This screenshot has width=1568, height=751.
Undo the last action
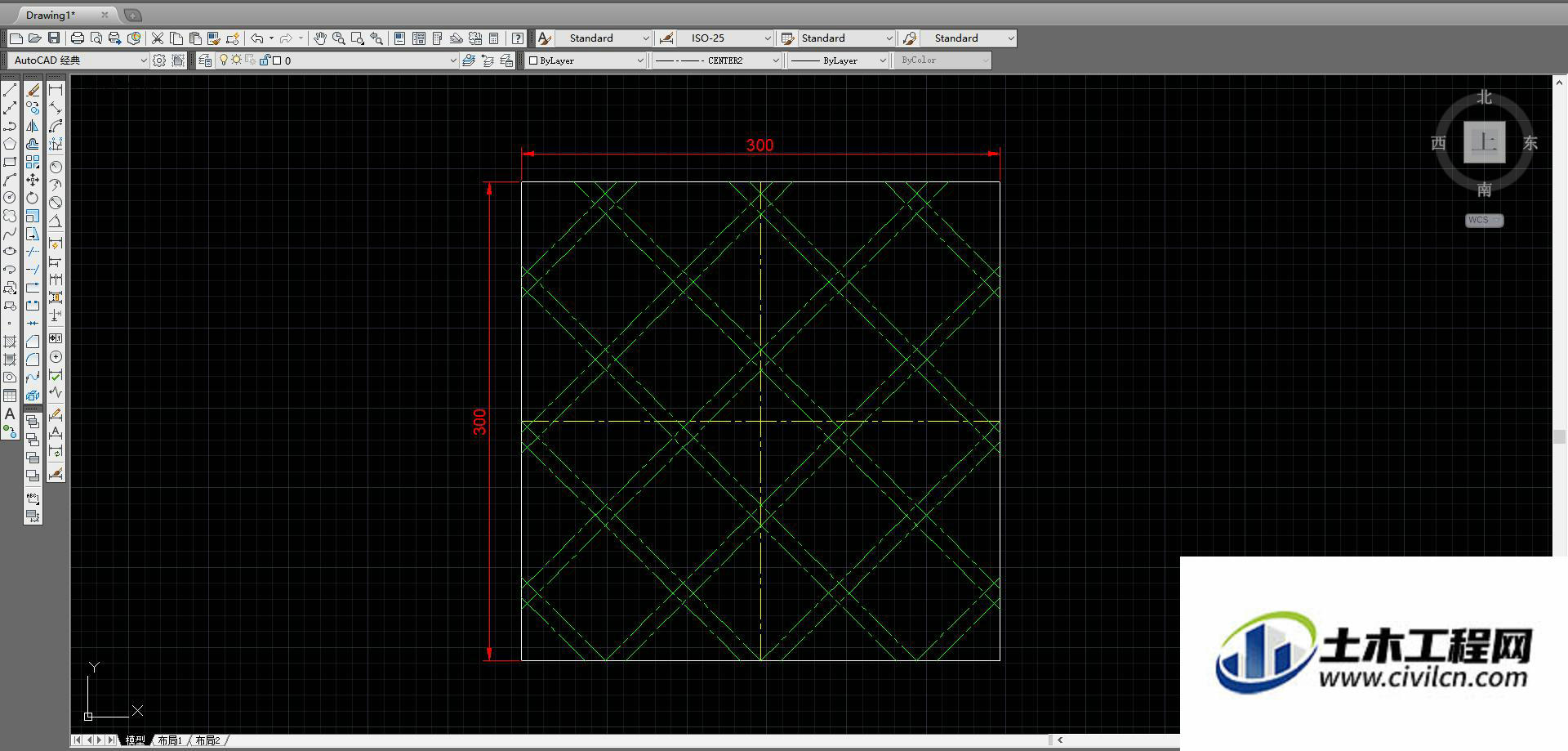click(257, 38)
